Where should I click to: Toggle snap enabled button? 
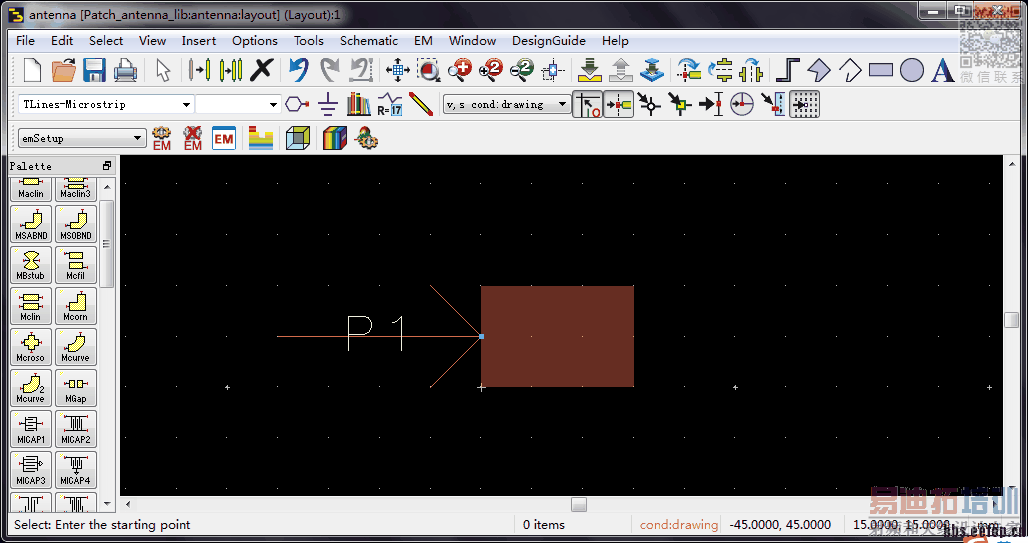(x=587, y=104)
